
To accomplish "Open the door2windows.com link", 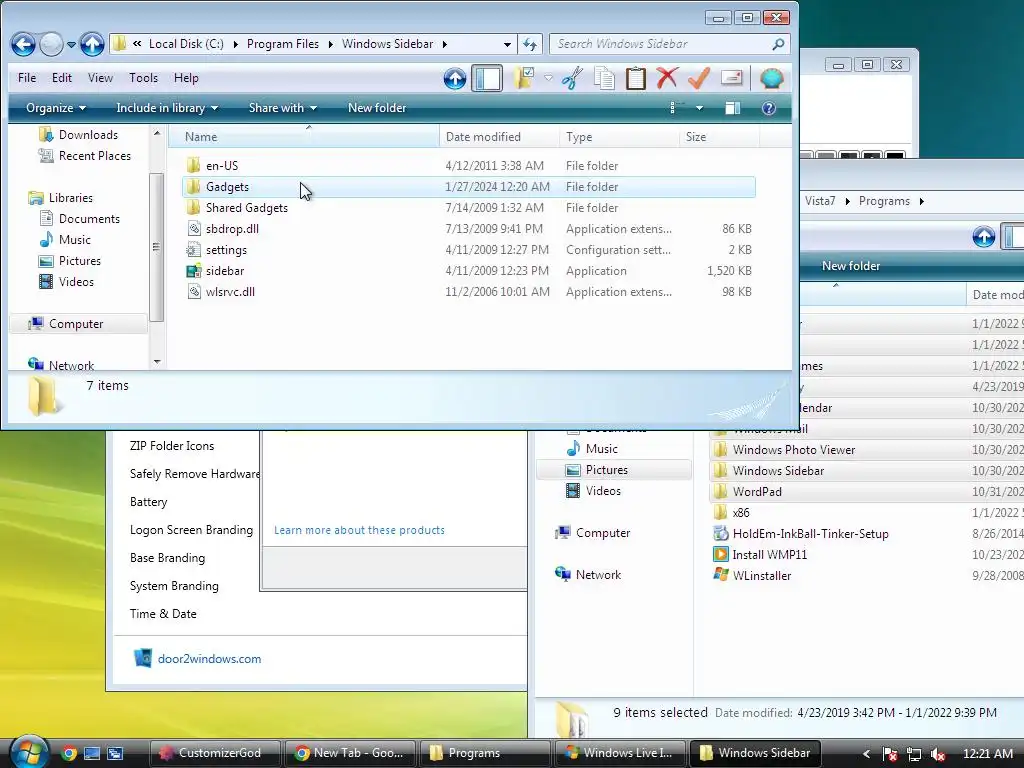I will click(x=209, y=659).
